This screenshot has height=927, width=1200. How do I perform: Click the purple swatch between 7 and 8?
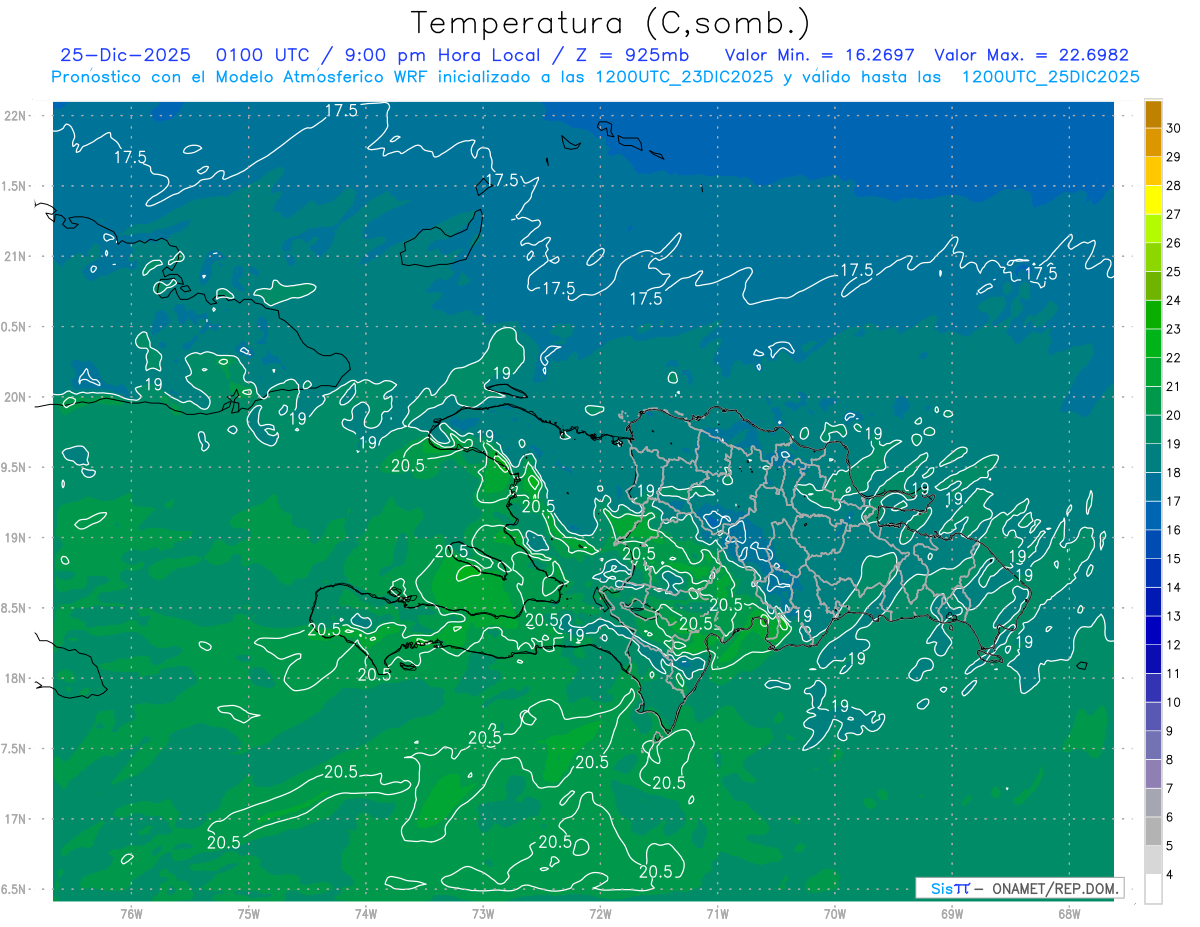[1153, 774]
